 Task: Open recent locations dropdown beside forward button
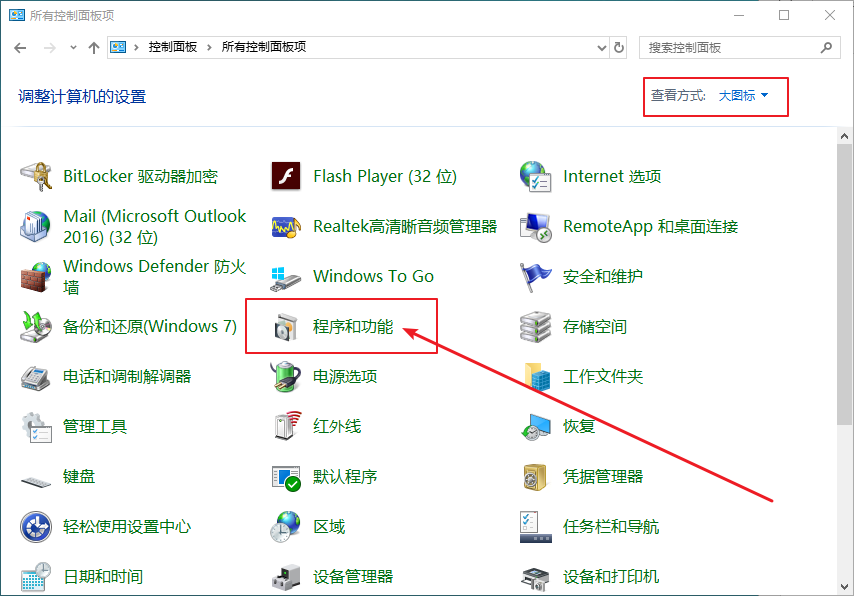click(x=73, y=47)
